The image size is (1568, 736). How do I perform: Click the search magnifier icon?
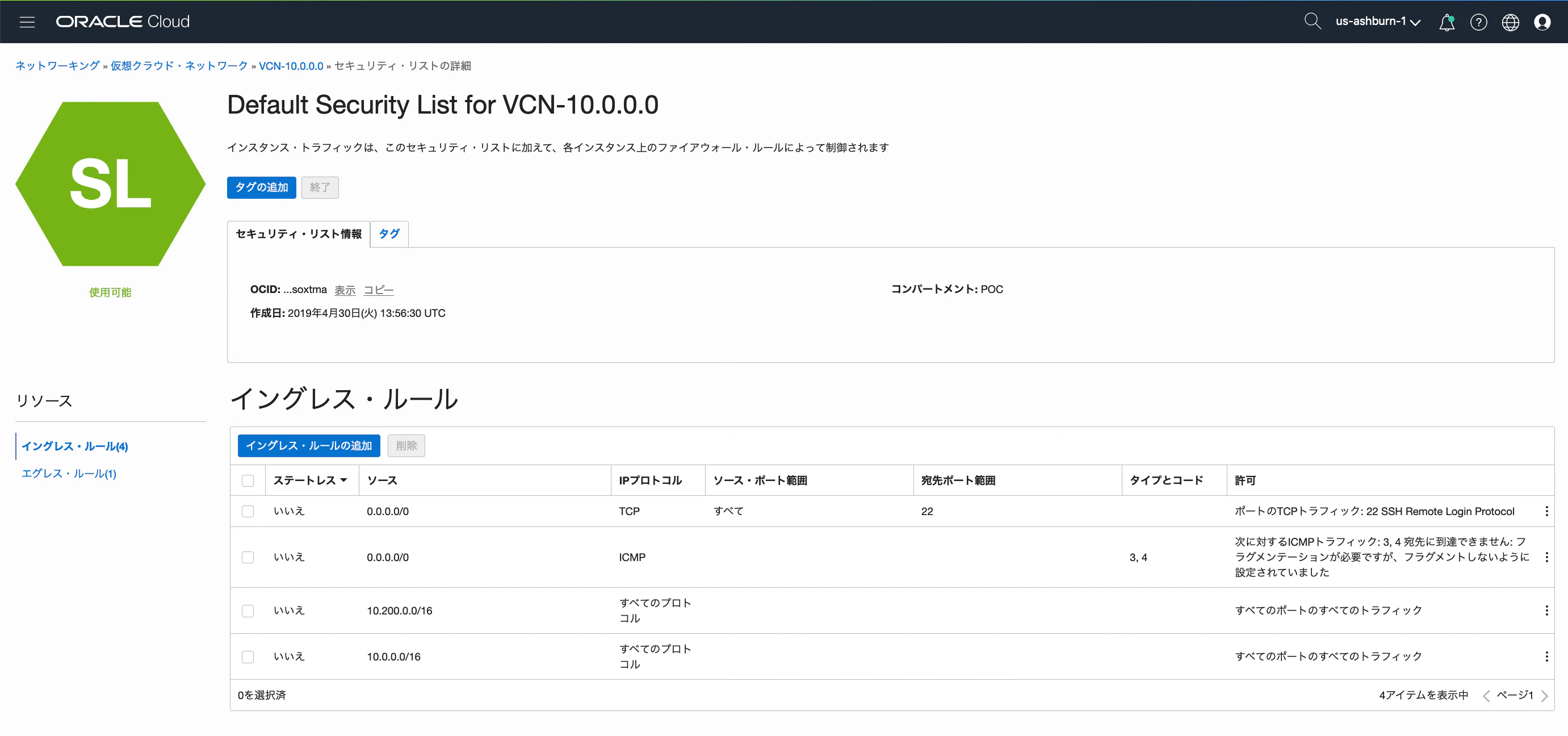pos(1313,22)
